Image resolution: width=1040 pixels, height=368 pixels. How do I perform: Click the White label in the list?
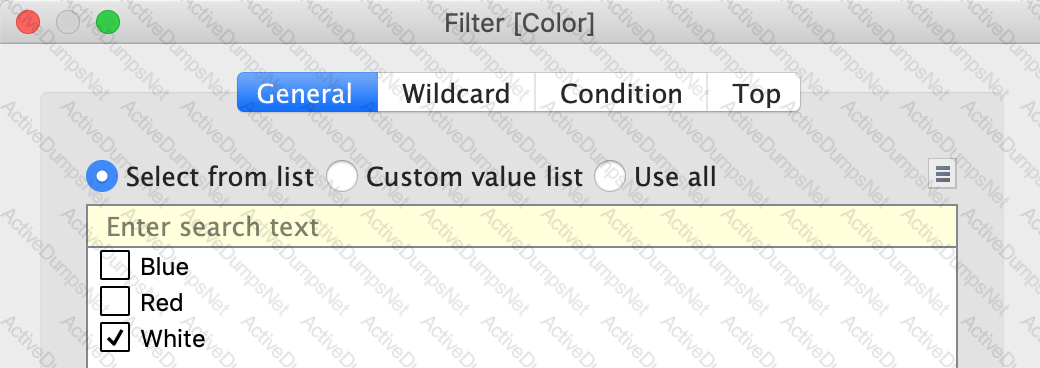pyautogui.click(x=173, y=339)
